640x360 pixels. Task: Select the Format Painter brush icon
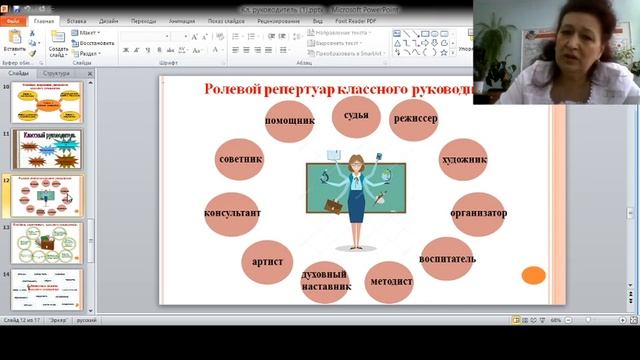pos(32,53)
